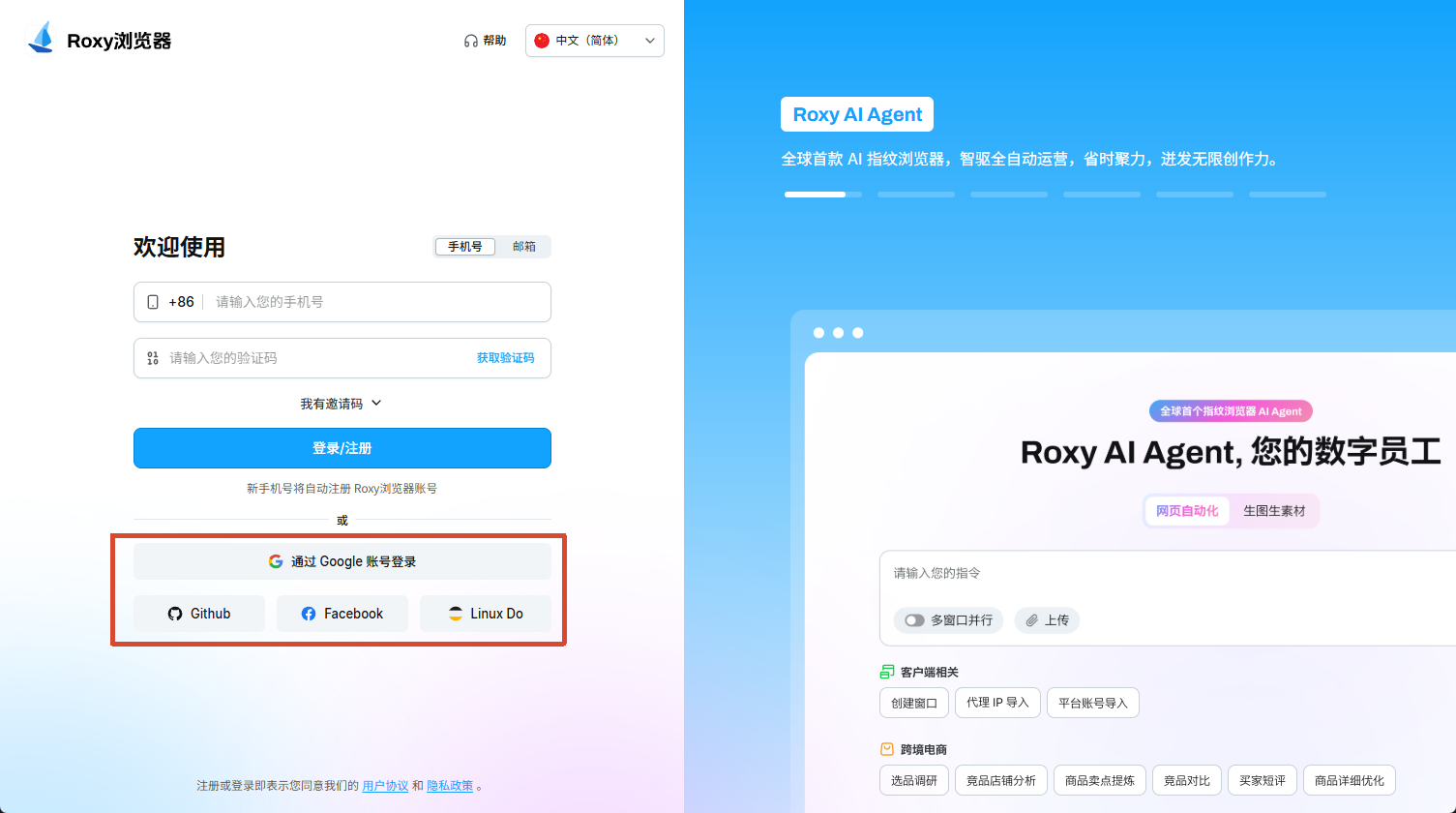Viewport: 1456px width, 813px height.
Task: Select the second carousel progress indicator
Action: (x=916, y=195)
